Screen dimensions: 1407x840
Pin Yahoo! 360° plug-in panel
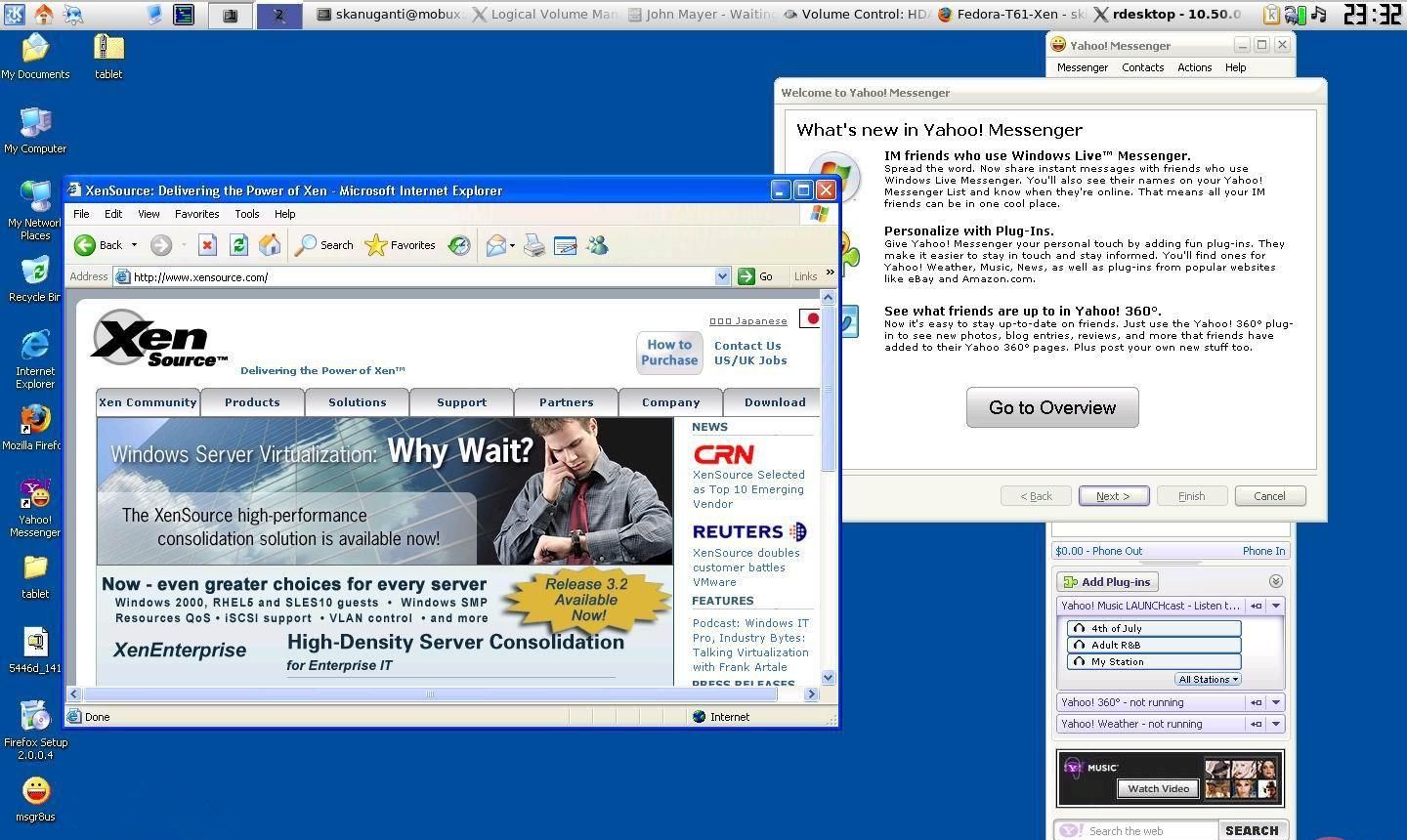tap(1257, 702)
